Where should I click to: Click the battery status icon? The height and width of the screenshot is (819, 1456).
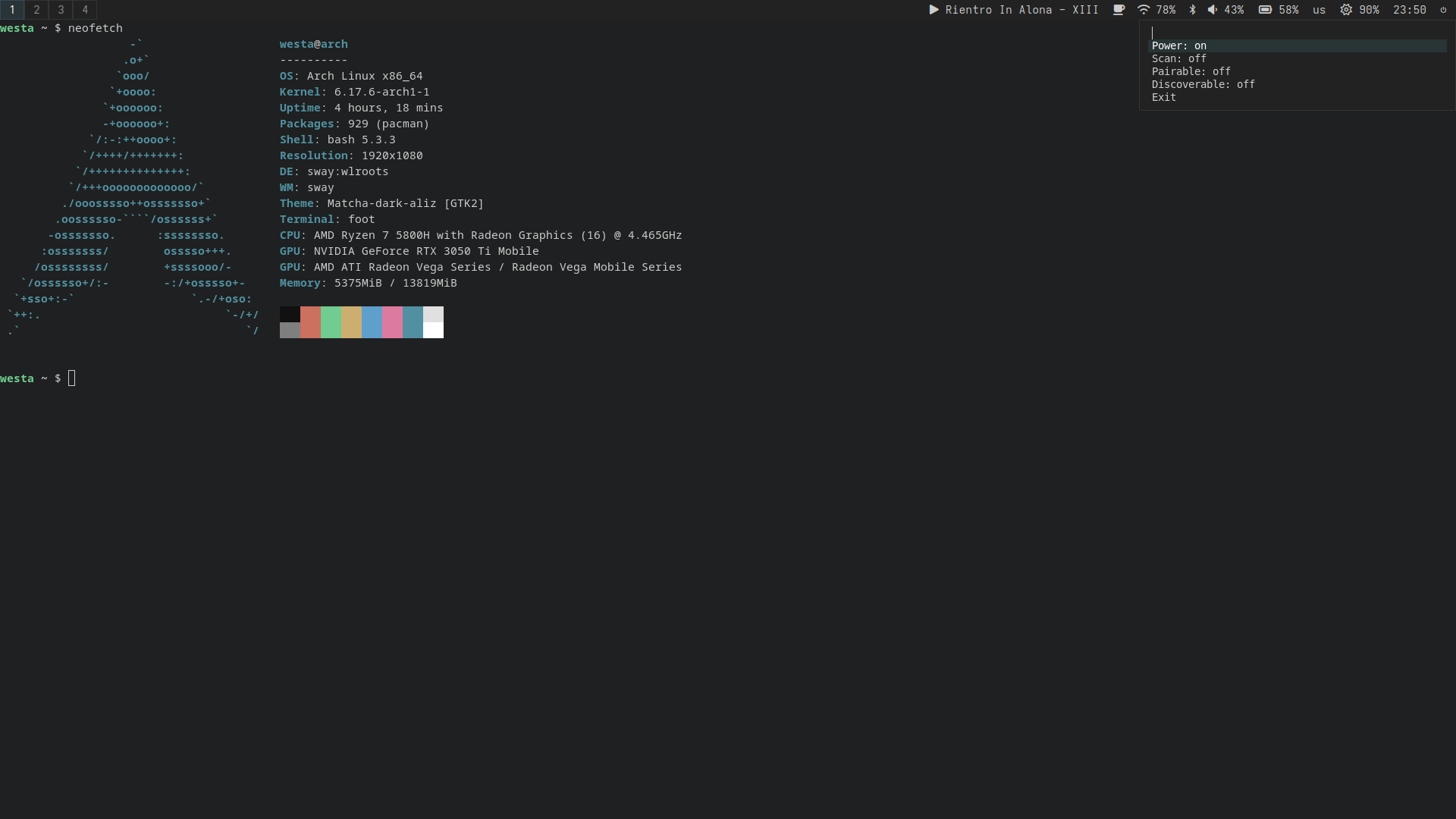(1265, 10)
